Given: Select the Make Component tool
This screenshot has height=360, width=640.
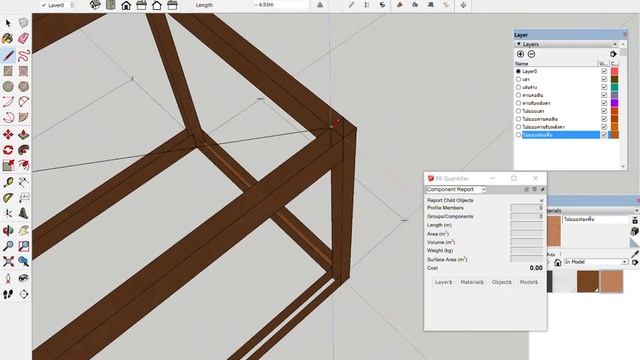Looking at the screenshot, I should click(x=24, y=23).
